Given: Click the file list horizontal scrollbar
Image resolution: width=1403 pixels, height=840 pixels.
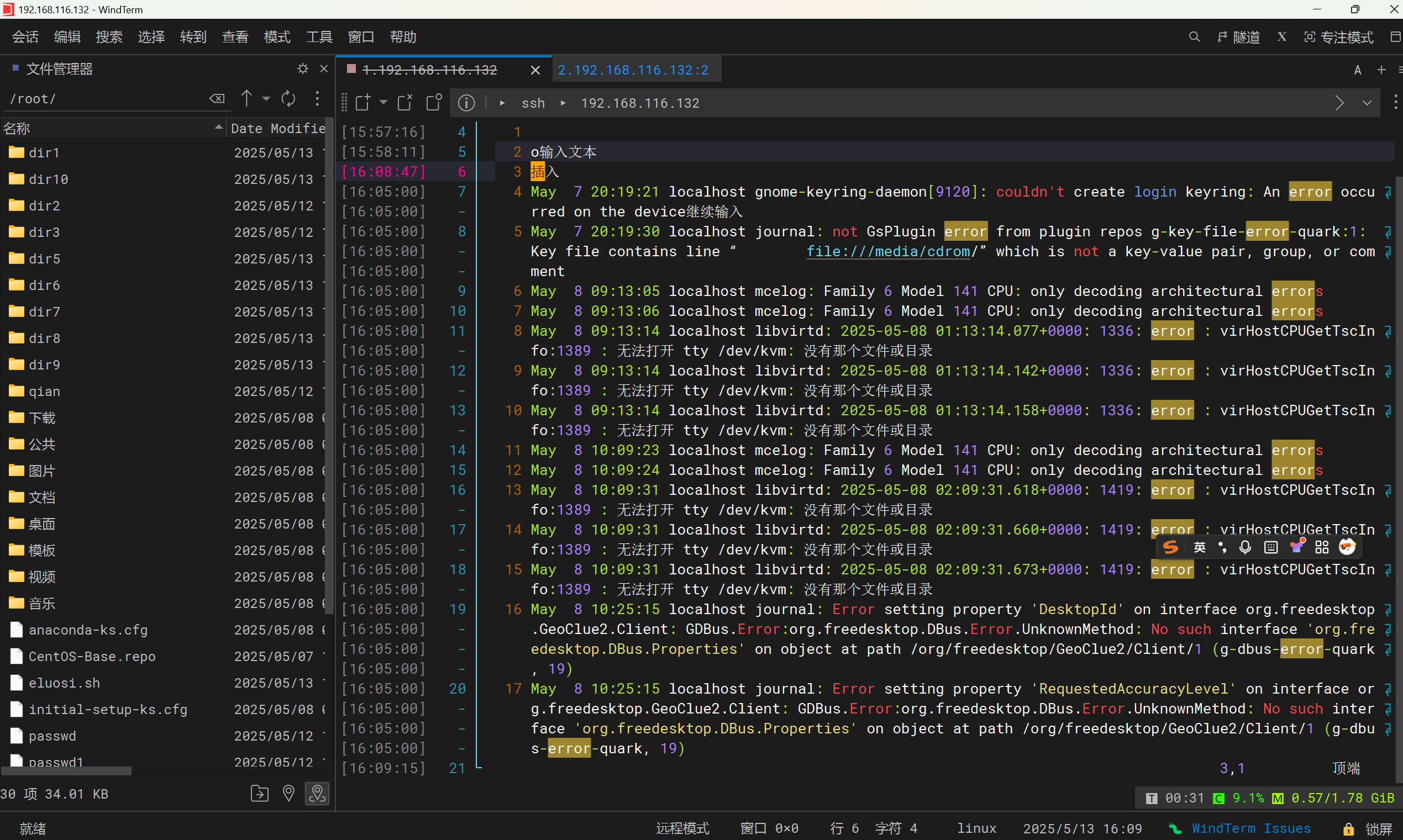Looking at the screenshot, I should [66, 771].
